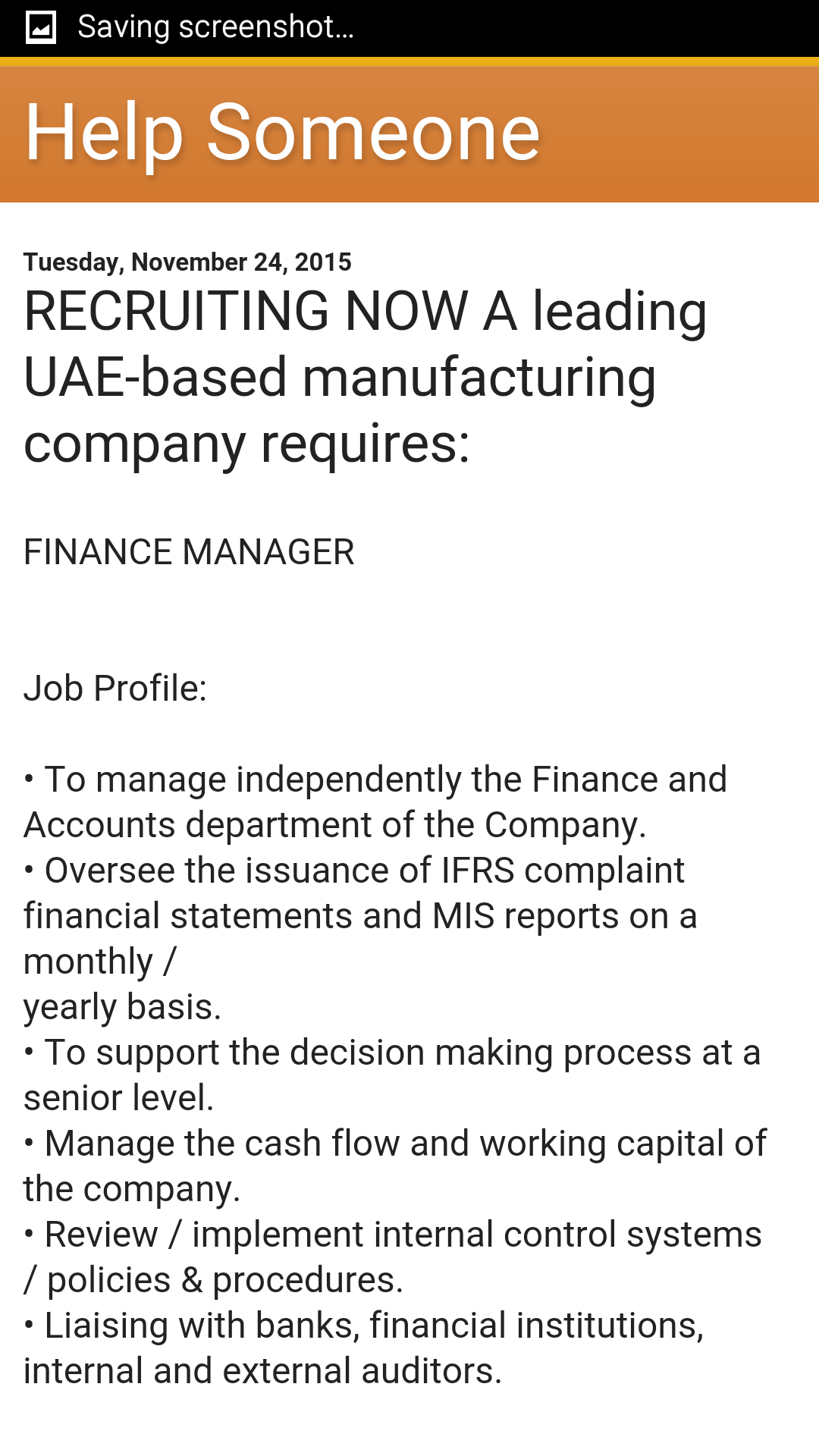Tap the screenshot image icon in status bar
This screenshot has height=1456, width=819.
click(x=41, y=28)
